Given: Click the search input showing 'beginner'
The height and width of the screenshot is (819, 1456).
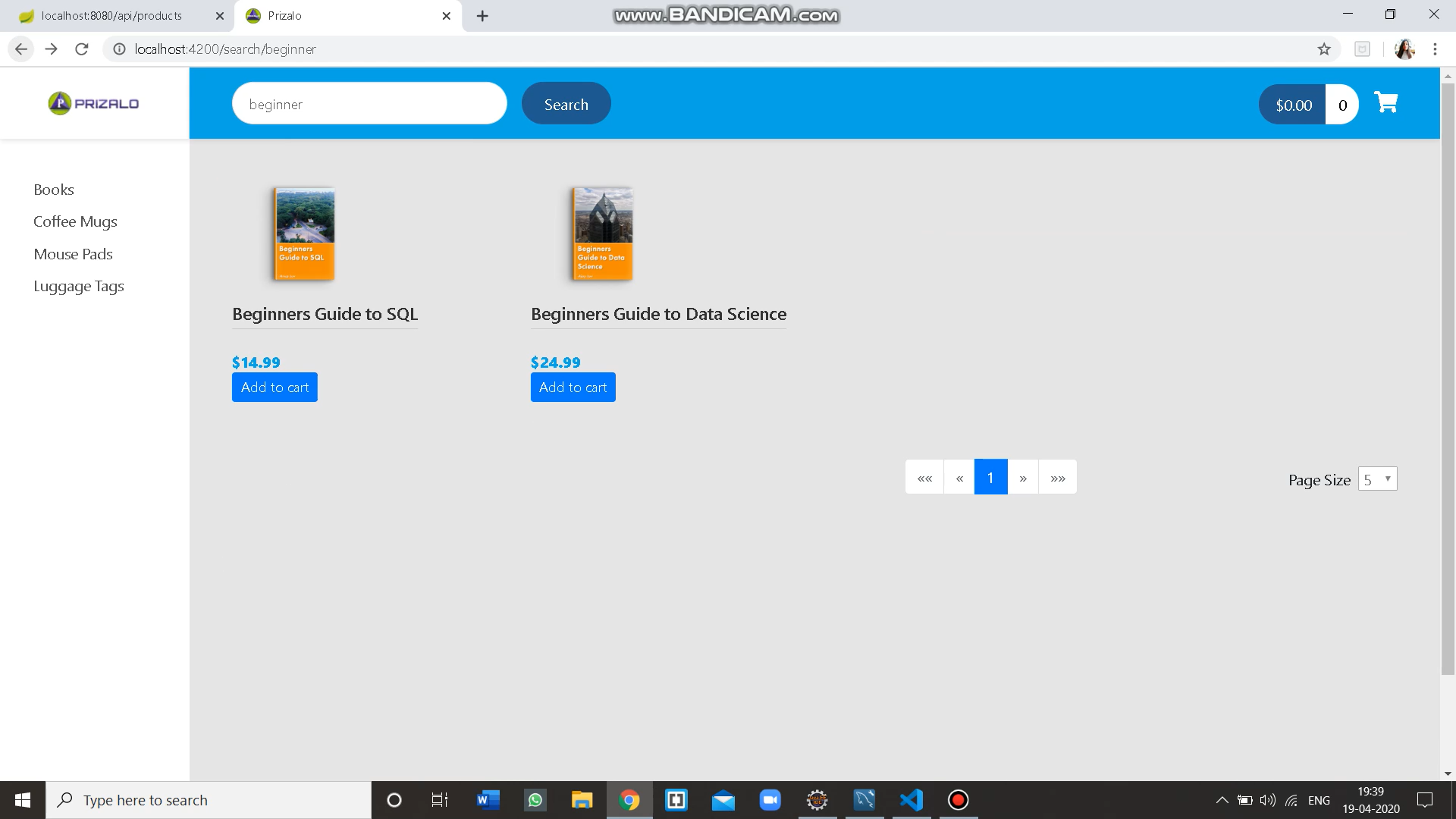Looking at the screenshot, I should pos(369,103).
